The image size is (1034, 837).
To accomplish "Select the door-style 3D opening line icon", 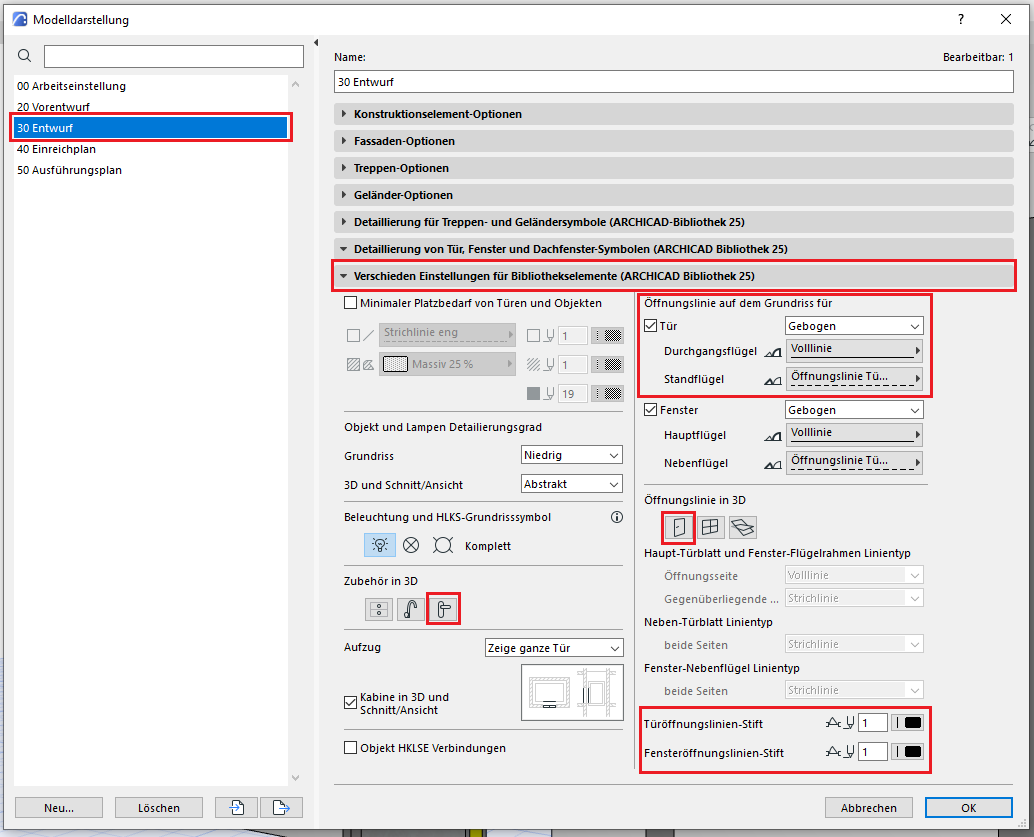I will tap(679, 526).
